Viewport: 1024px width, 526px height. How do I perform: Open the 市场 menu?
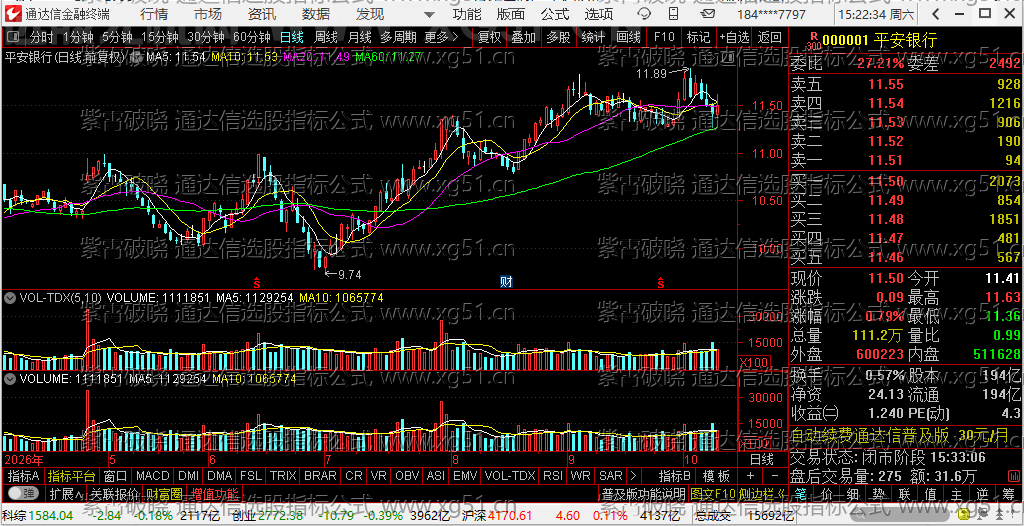click(x=208, y=14)
